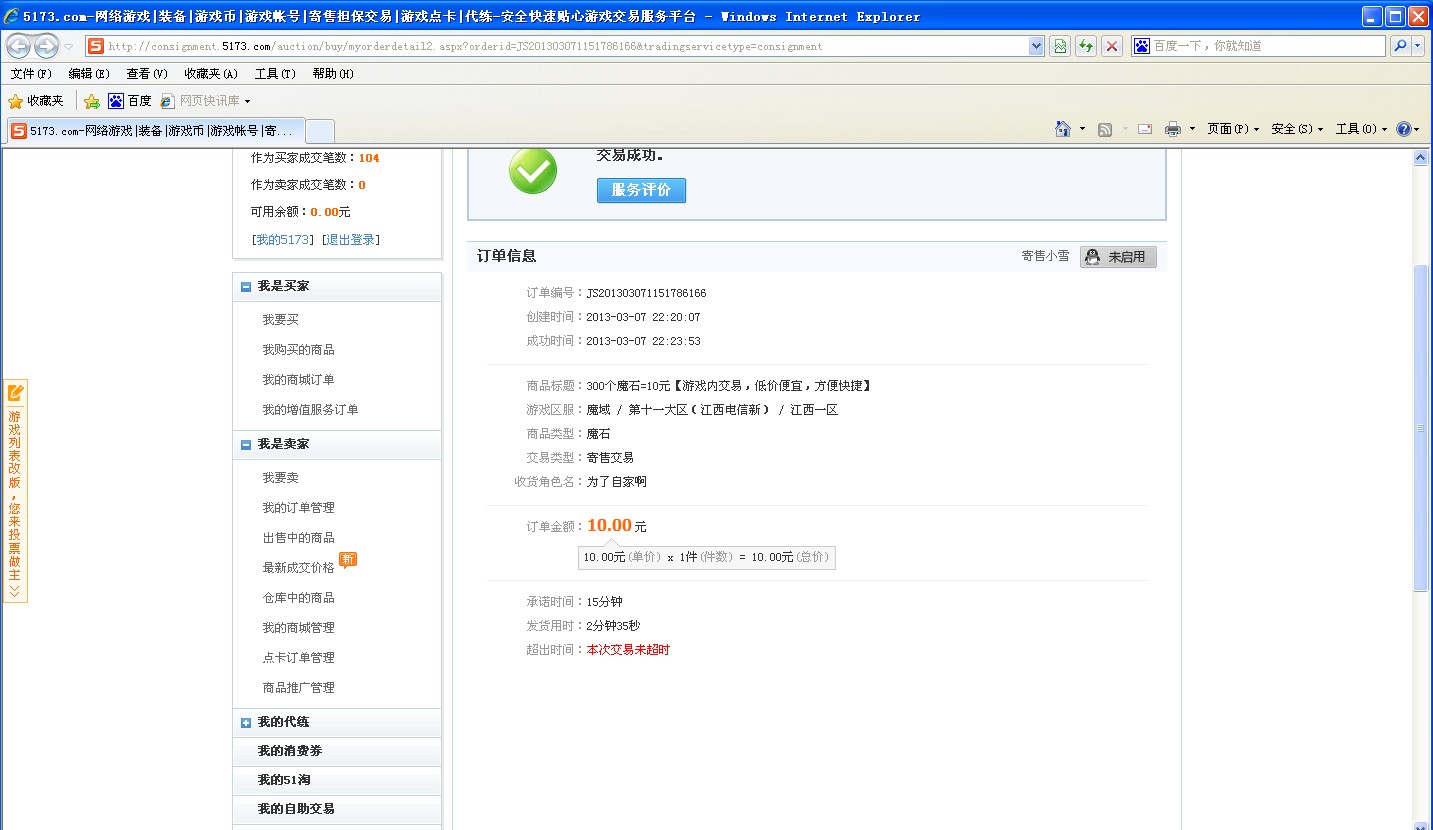The width and height of the screenshot is (1433, 830).
Task: Click the add to favorites bar icon
Action: click(92, 101)
